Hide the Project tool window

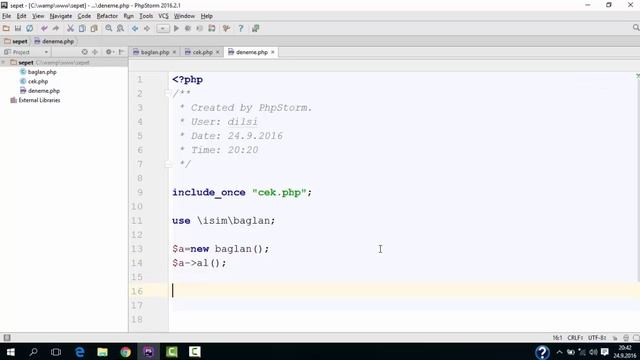121,52
